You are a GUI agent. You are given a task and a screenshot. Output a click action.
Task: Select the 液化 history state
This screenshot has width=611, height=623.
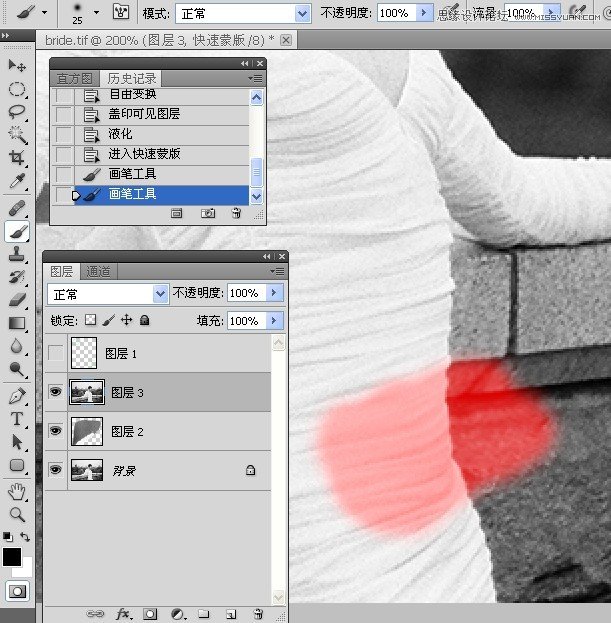[151, 134]
